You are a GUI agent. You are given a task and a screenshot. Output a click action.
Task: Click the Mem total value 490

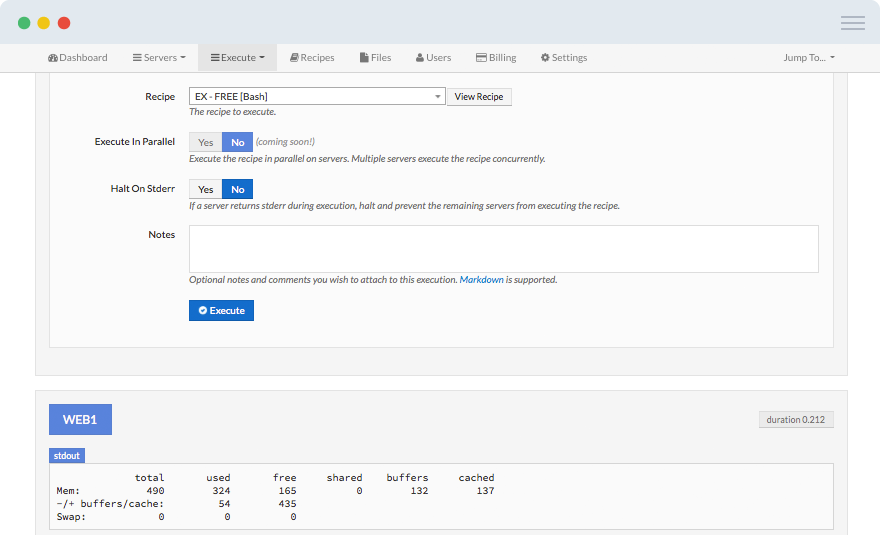tap(155, 491)
